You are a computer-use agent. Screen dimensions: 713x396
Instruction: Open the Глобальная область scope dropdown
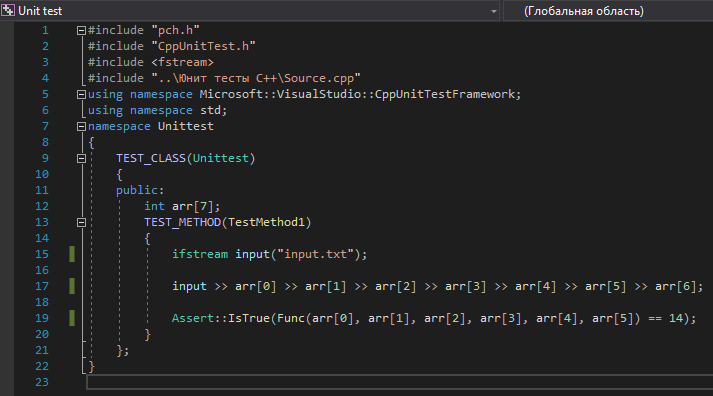click(608, 11)
